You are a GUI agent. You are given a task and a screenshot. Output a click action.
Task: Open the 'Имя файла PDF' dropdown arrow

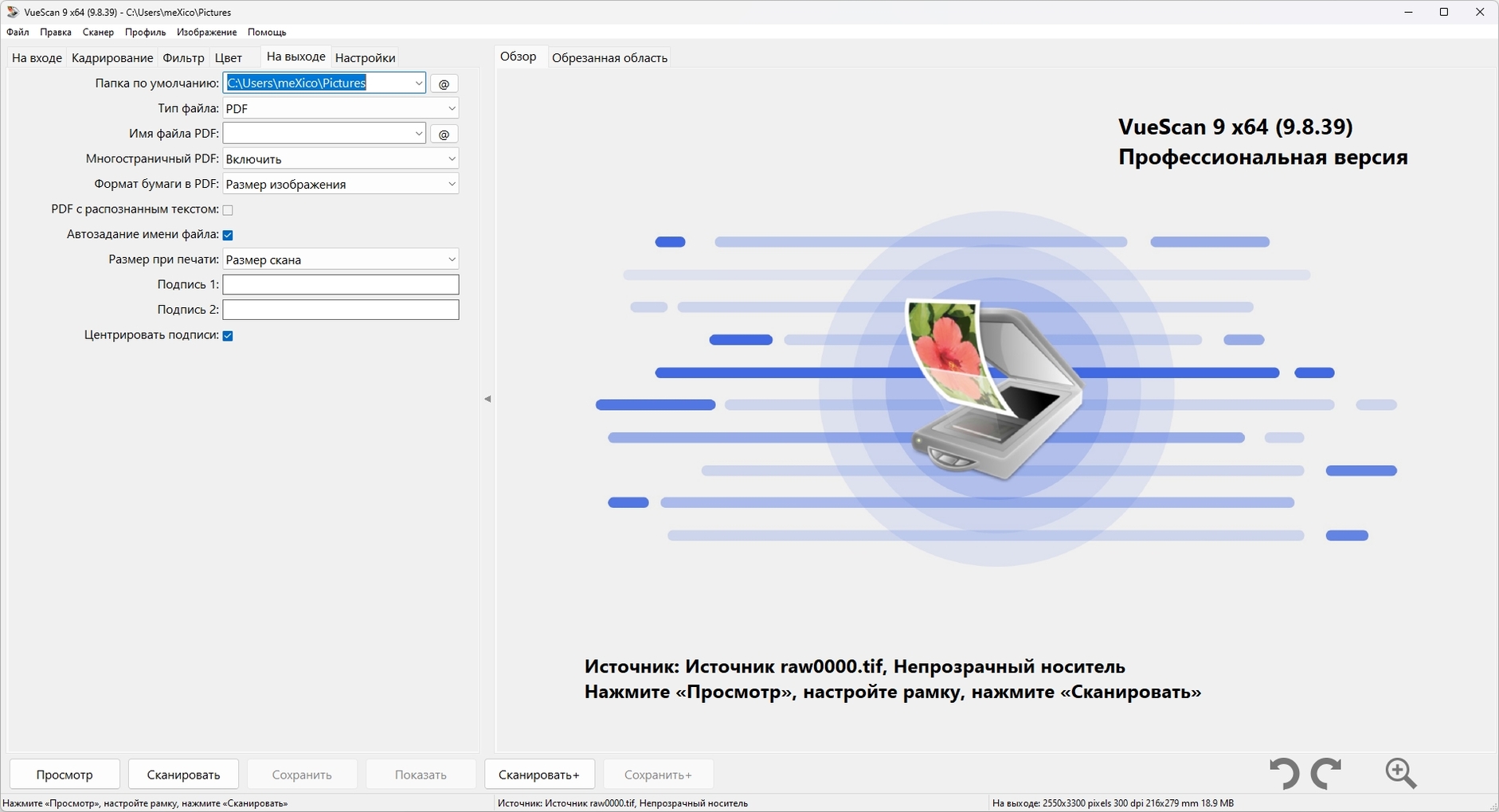pos(419,133)
